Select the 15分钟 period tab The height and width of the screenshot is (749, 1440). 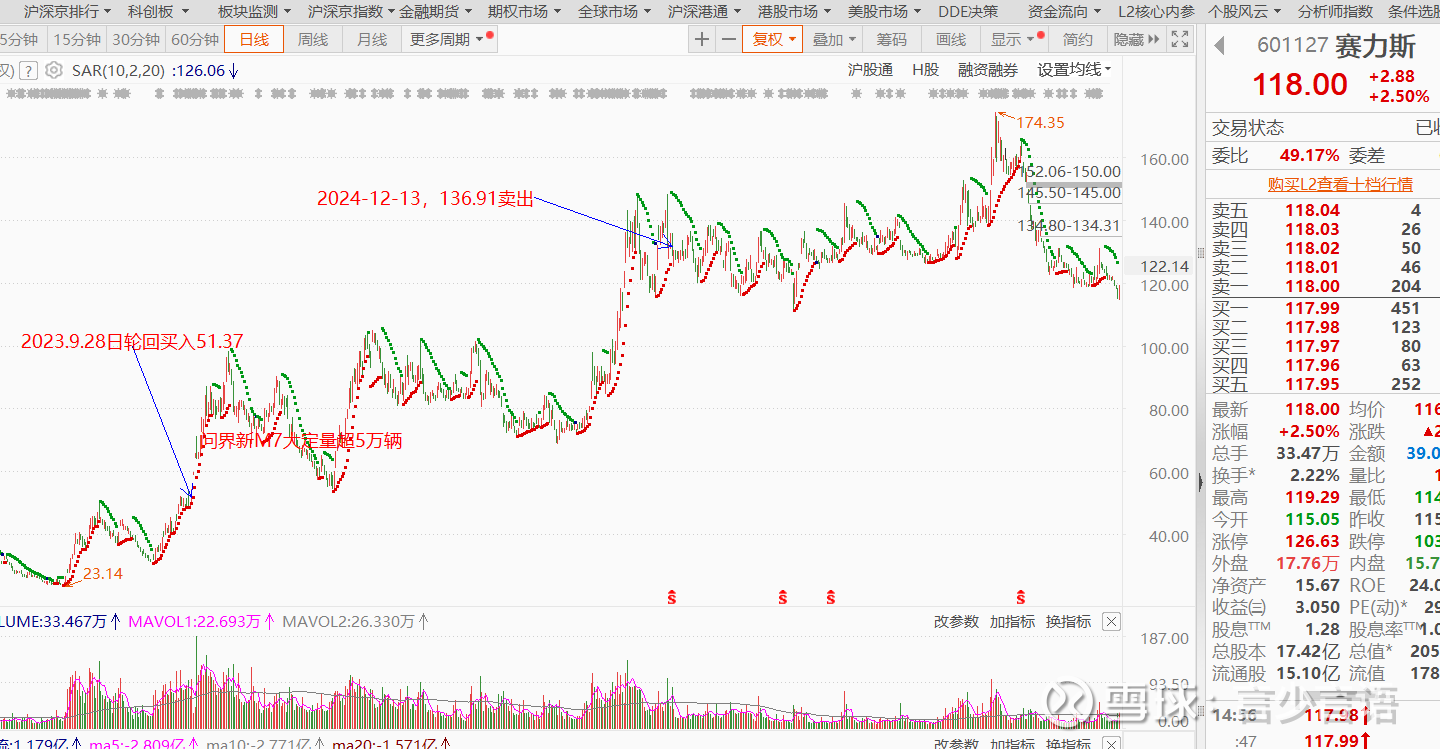[77, 39]
